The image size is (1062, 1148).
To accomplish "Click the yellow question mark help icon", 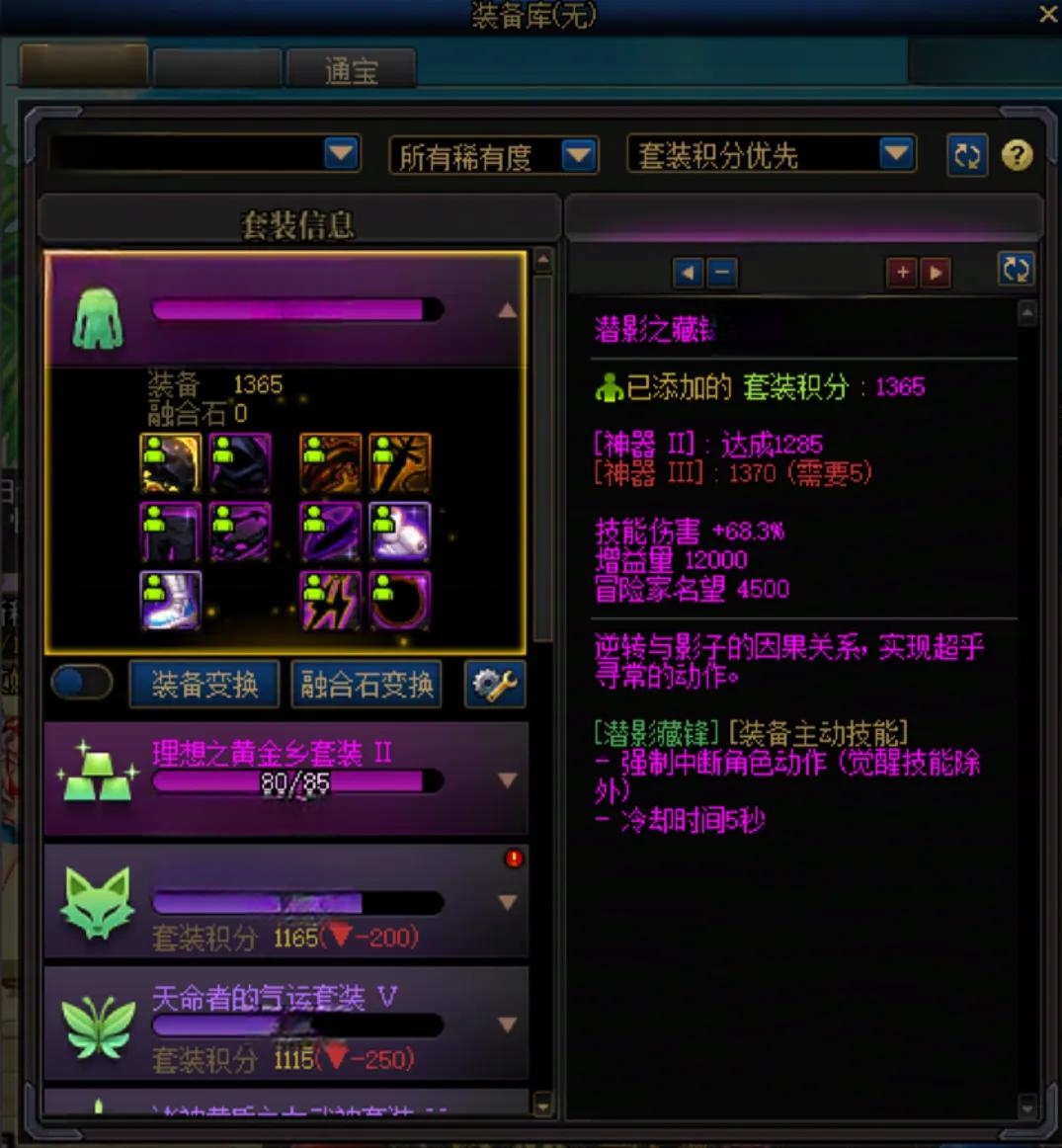I will [1016, 155].
